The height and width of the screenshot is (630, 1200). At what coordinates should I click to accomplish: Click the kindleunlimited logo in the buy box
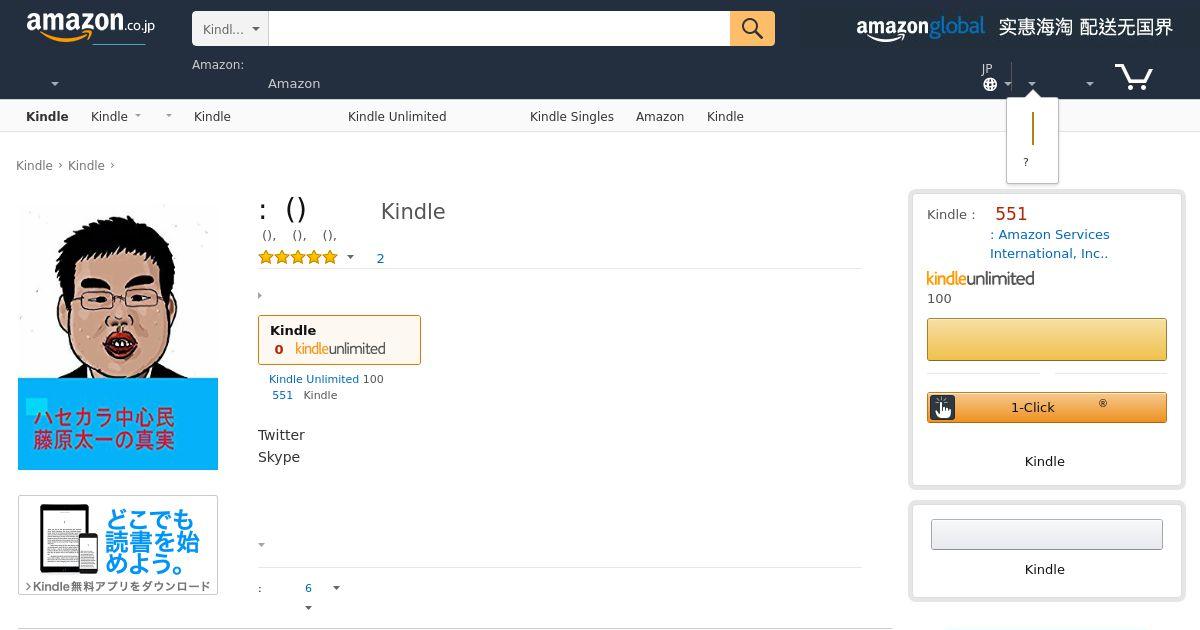pos(980,279)
